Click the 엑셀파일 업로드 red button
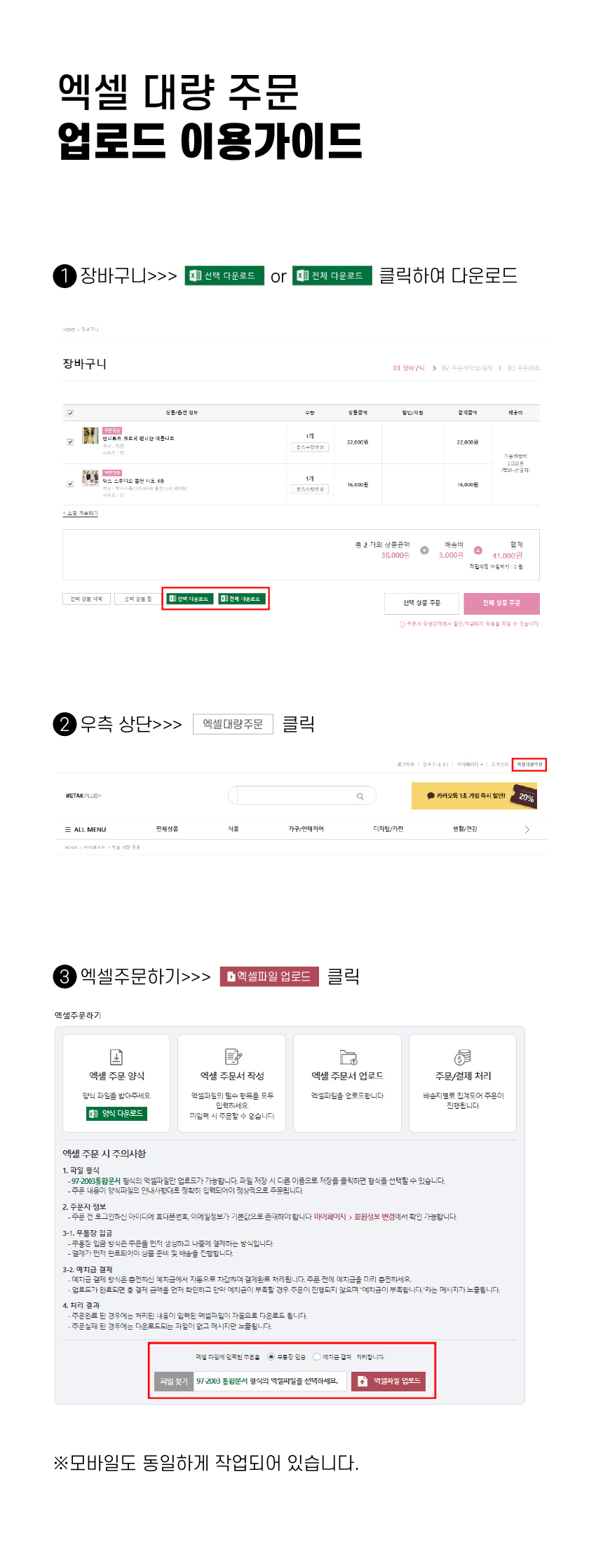Screen dimensions: 603x1568 pyautogui.click(x=390, y=1381)
